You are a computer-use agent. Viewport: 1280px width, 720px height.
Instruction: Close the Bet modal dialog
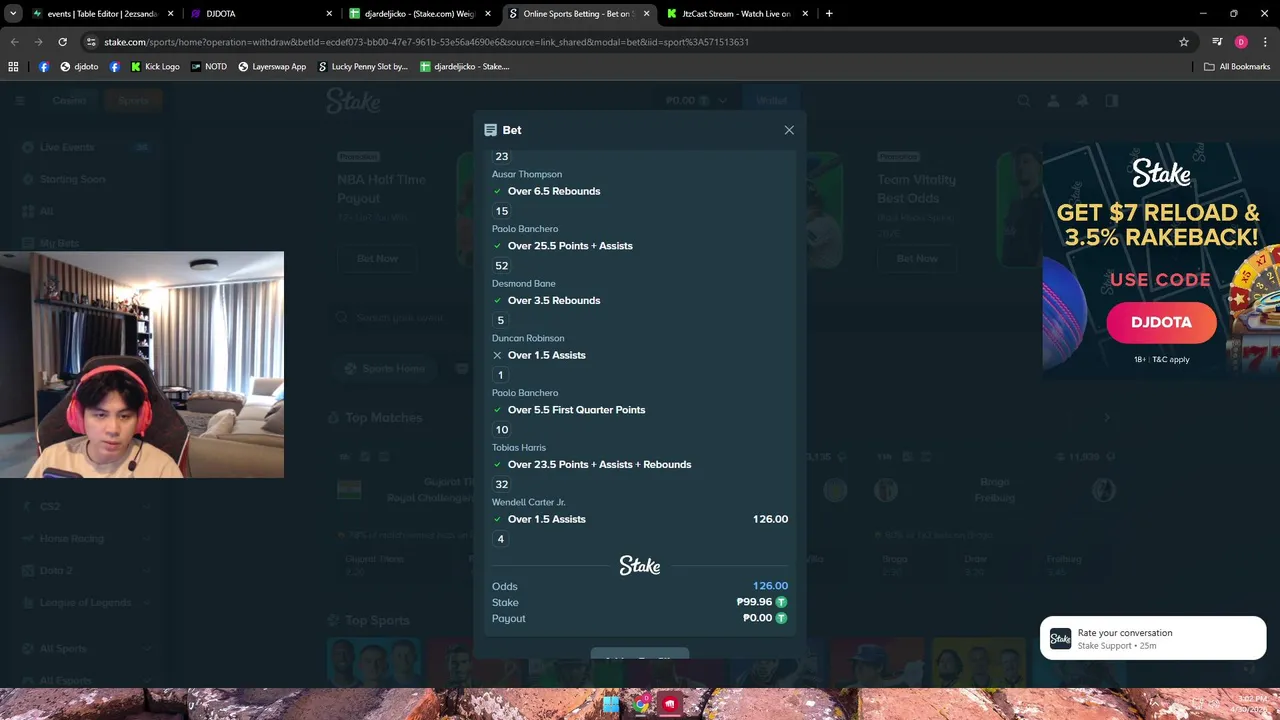(x=789, y=130)
